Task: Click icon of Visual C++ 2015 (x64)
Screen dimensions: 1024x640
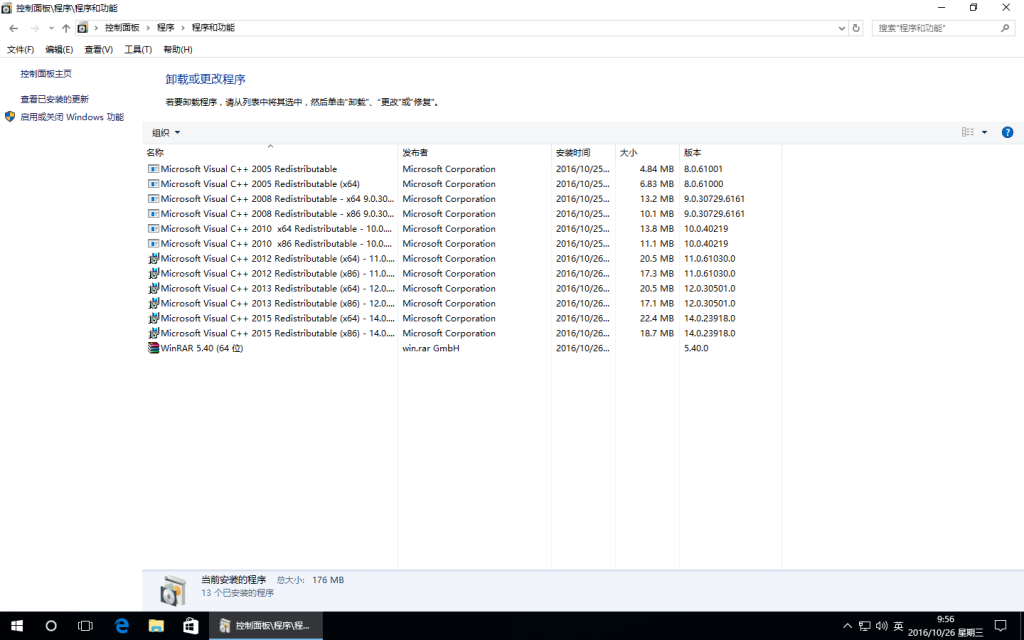Action: (153, 319)
